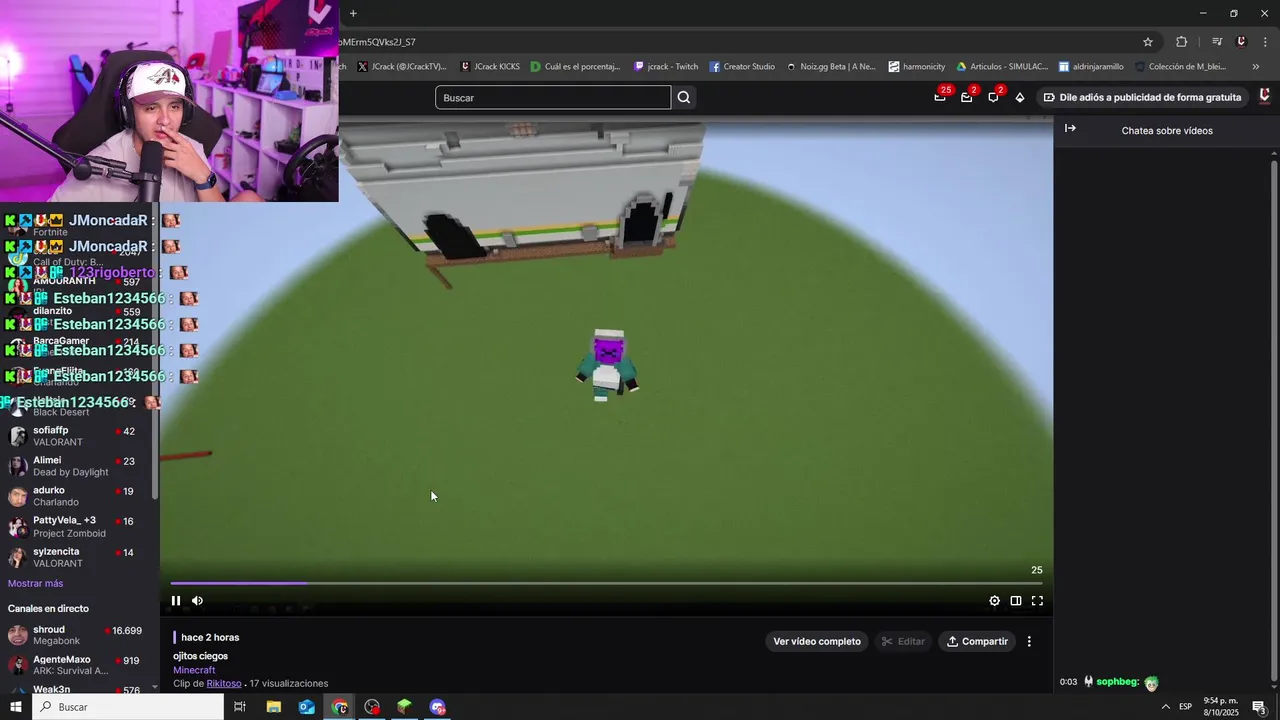Open inbox notifications icon in Twitch header
The height and width of the screenshot is (720, 1280).
click(x=967, y=97)
